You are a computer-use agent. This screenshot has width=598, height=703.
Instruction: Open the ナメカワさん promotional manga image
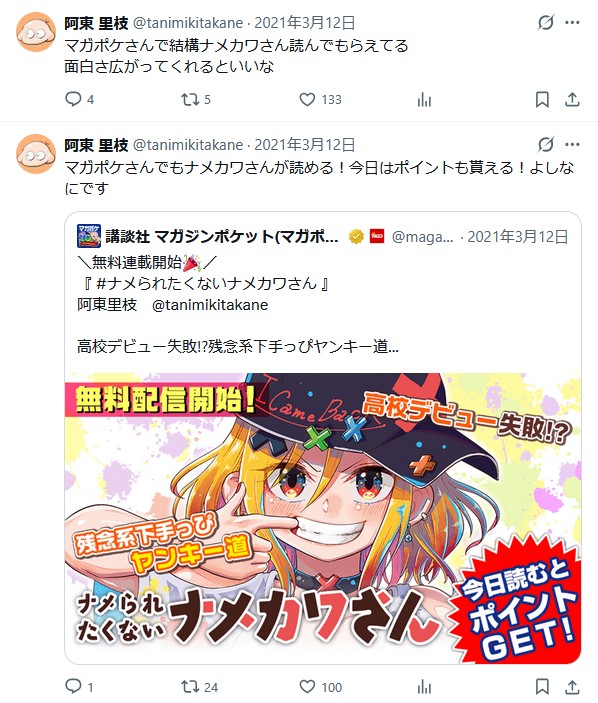(323, 518)
